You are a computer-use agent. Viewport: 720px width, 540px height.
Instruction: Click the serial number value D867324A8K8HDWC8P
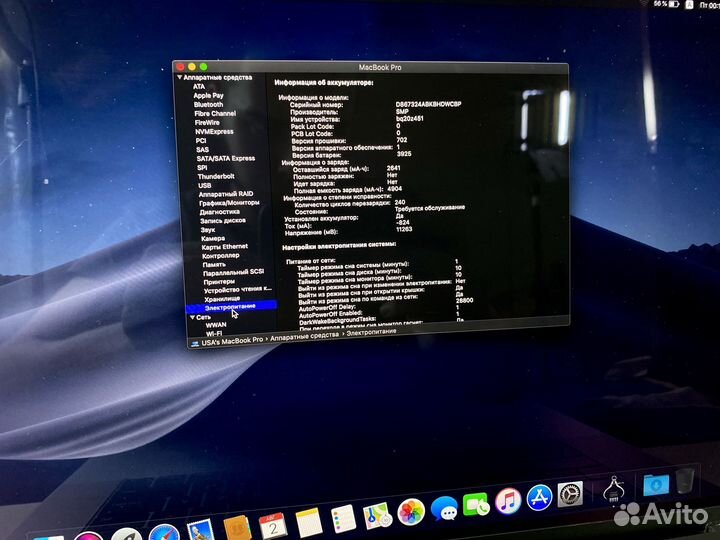coord(428,104)
